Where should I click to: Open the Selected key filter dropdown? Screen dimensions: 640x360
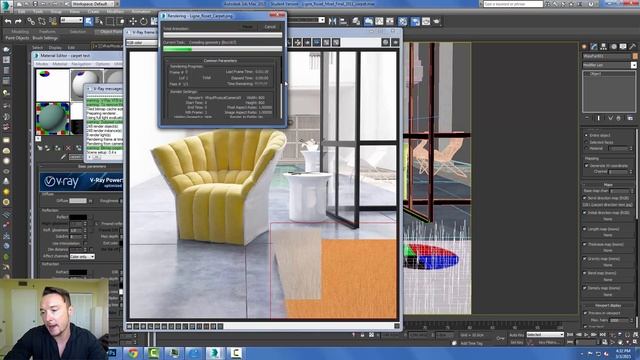[x=545, y=335]
